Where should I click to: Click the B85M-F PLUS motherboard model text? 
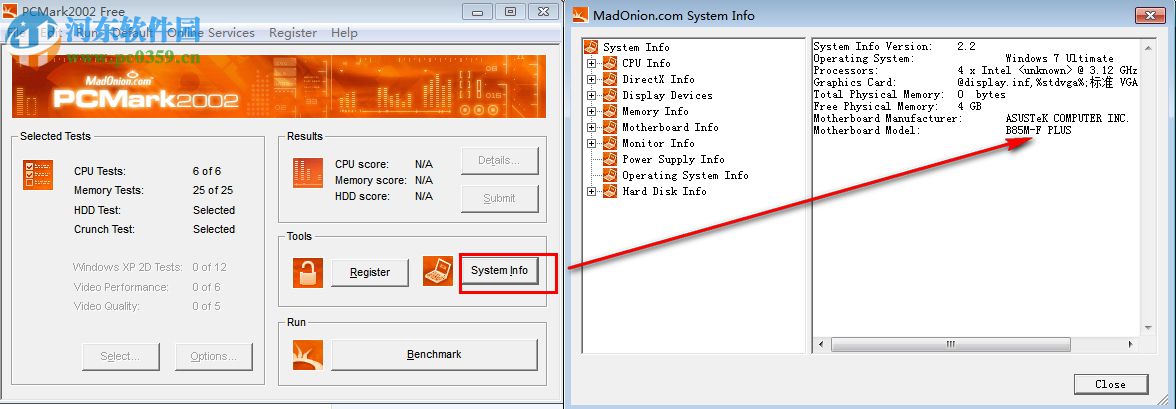coord(1039,131)
